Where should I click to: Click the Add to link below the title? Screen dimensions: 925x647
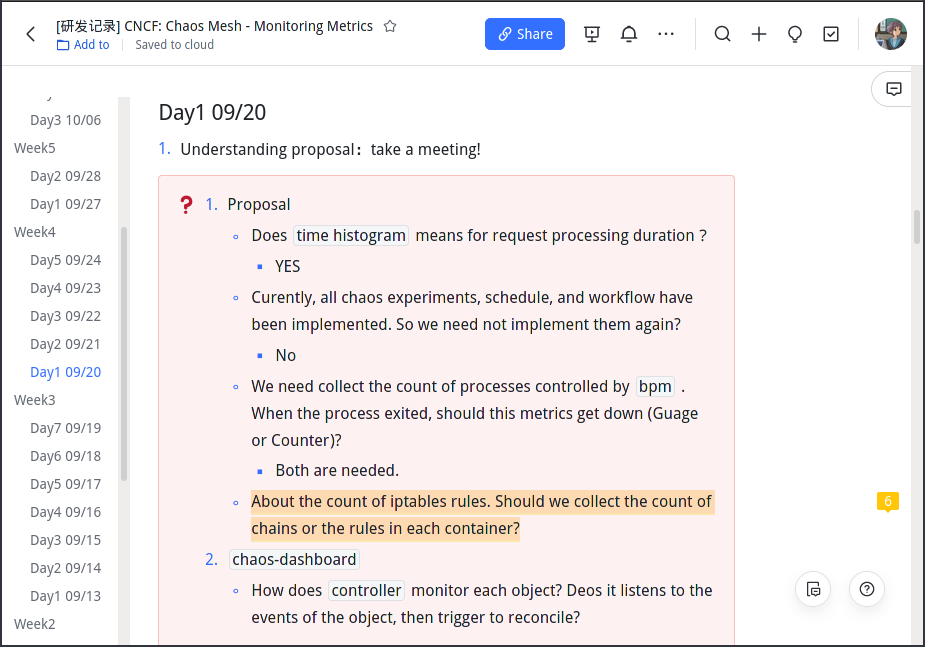(83, 44)
